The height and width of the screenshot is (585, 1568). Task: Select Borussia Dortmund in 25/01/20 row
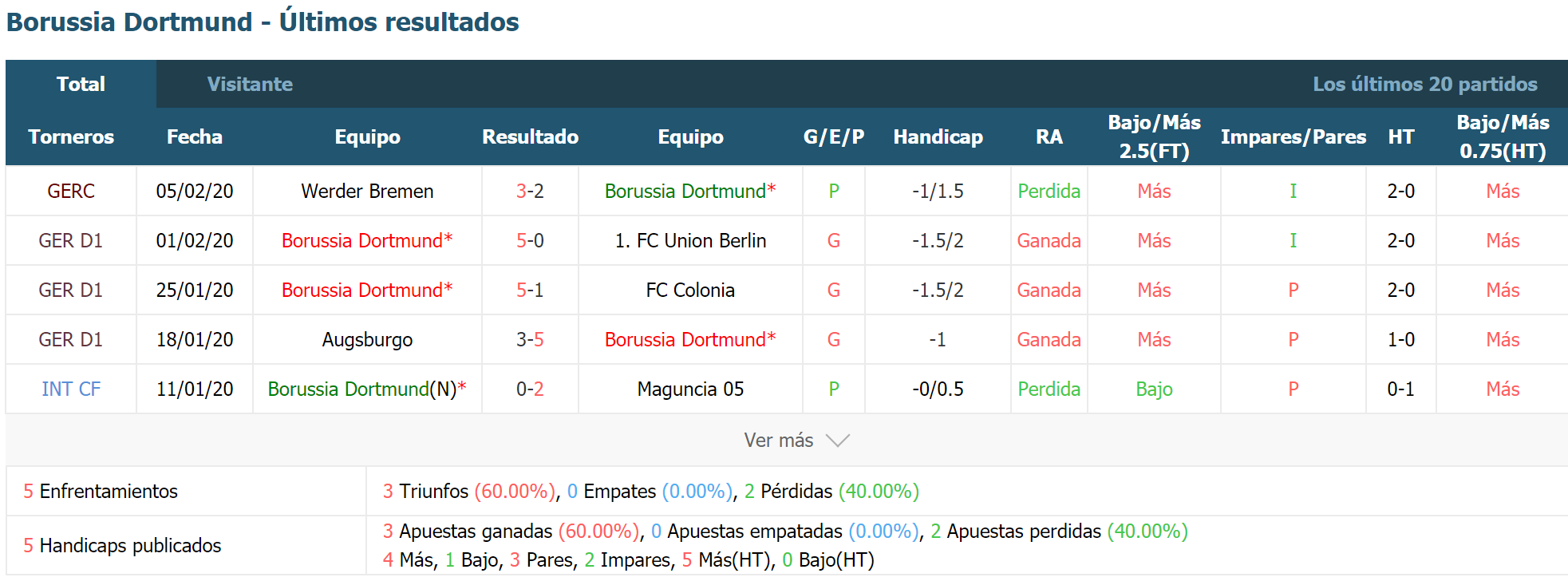coord(367,291)
